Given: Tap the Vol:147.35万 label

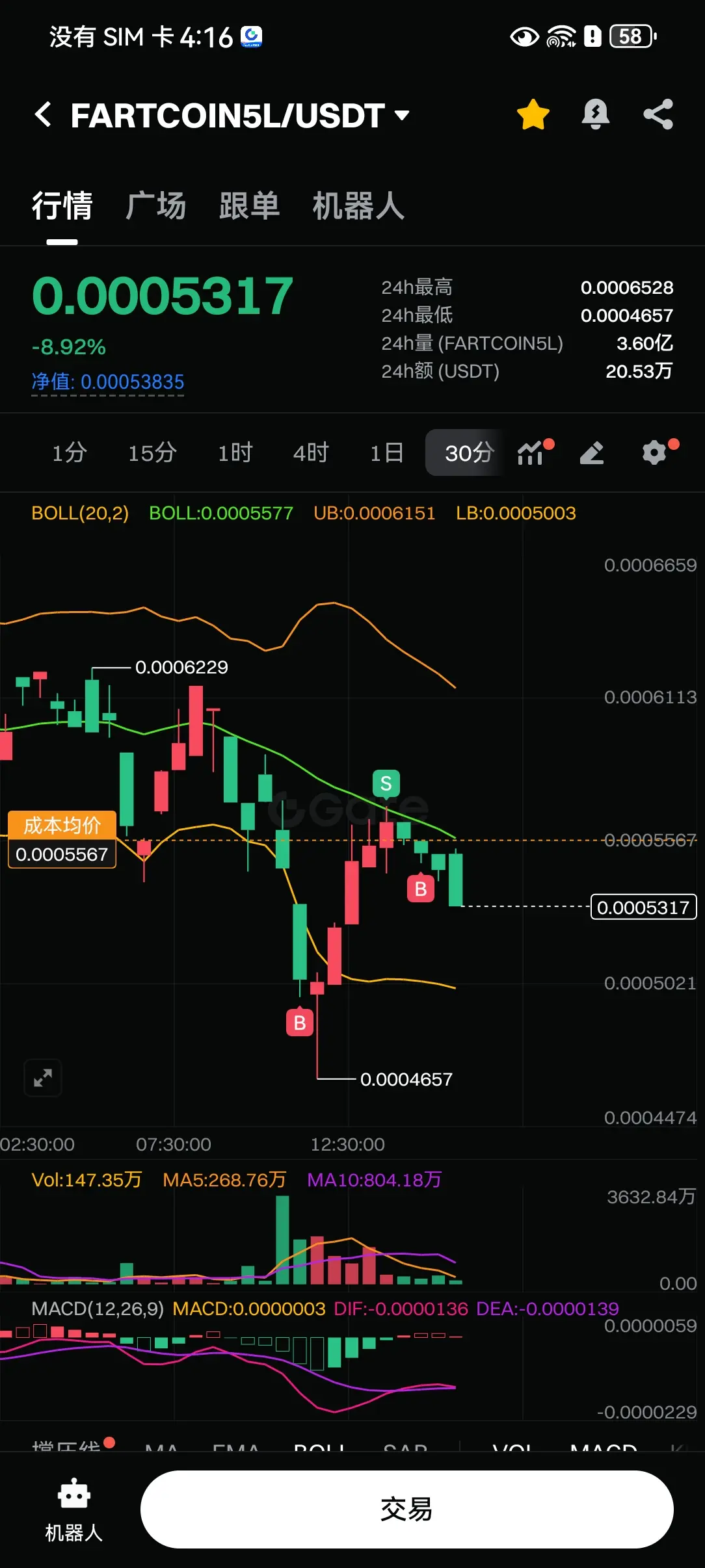Looking at the screenshot, I should pyautogui.click(x=86, y=1180).
